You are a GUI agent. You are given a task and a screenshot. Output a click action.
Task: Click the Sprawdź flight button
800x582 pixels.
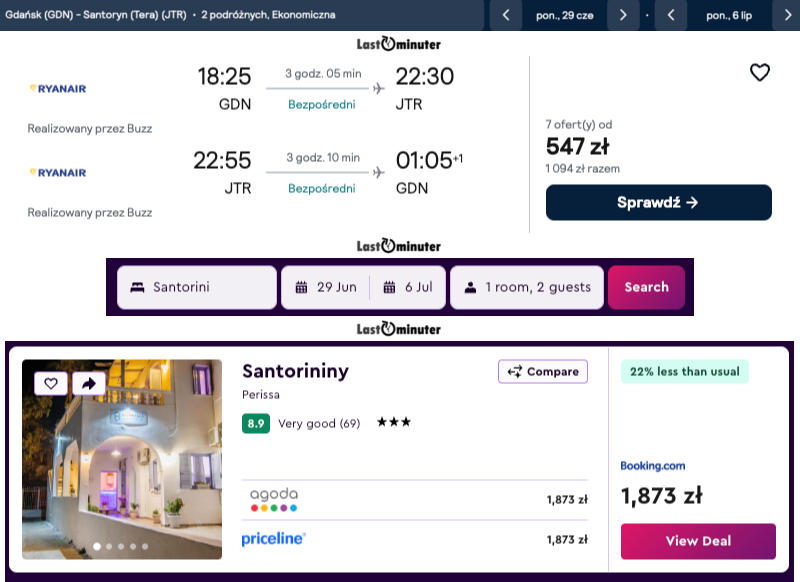pyautogui.click(x=658, y=202)
